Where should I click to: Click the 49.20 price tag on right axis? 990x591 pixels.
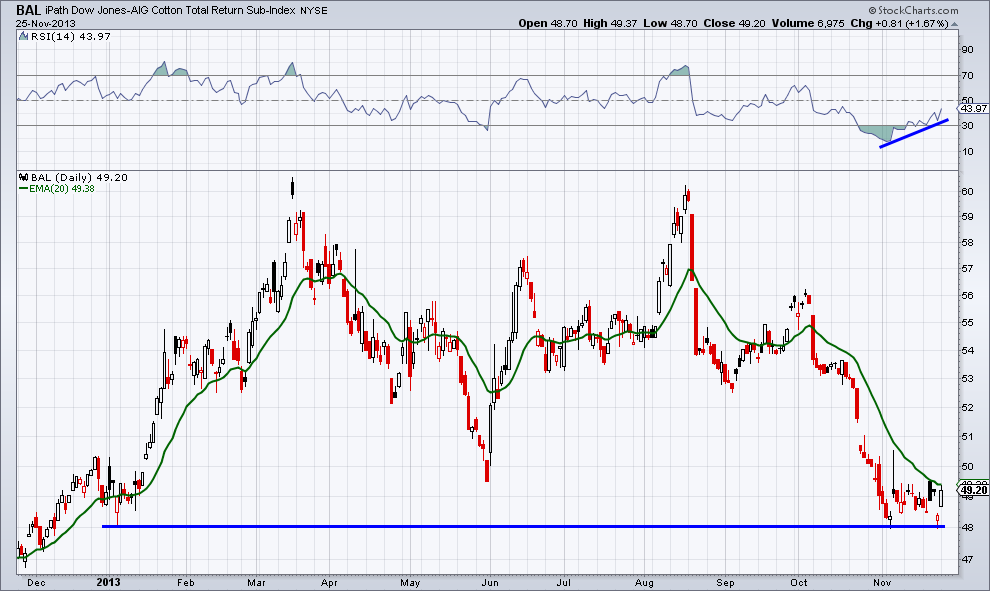972,490
